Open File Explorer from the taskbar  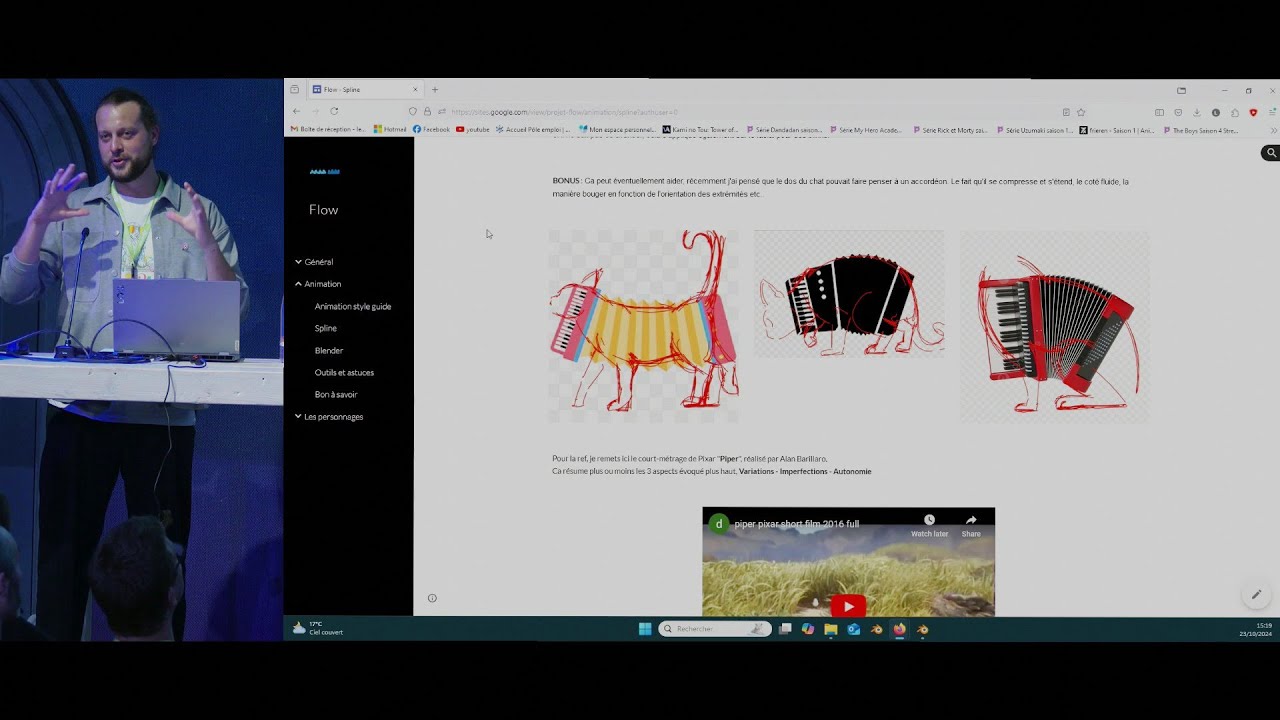pyautogui.click(x=830, y=629)
